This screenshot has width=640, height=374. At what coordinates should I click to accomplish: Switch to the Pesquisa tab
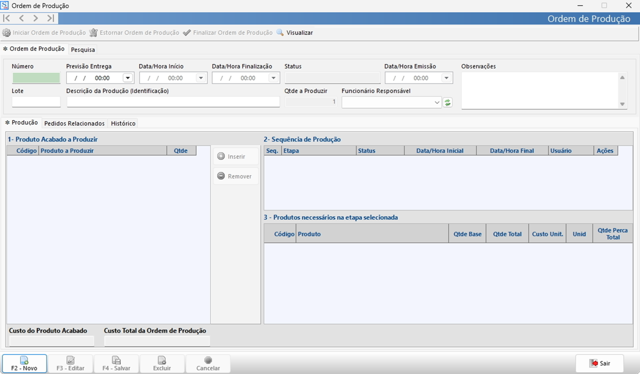pyautogui.click(x=83, y=50)
